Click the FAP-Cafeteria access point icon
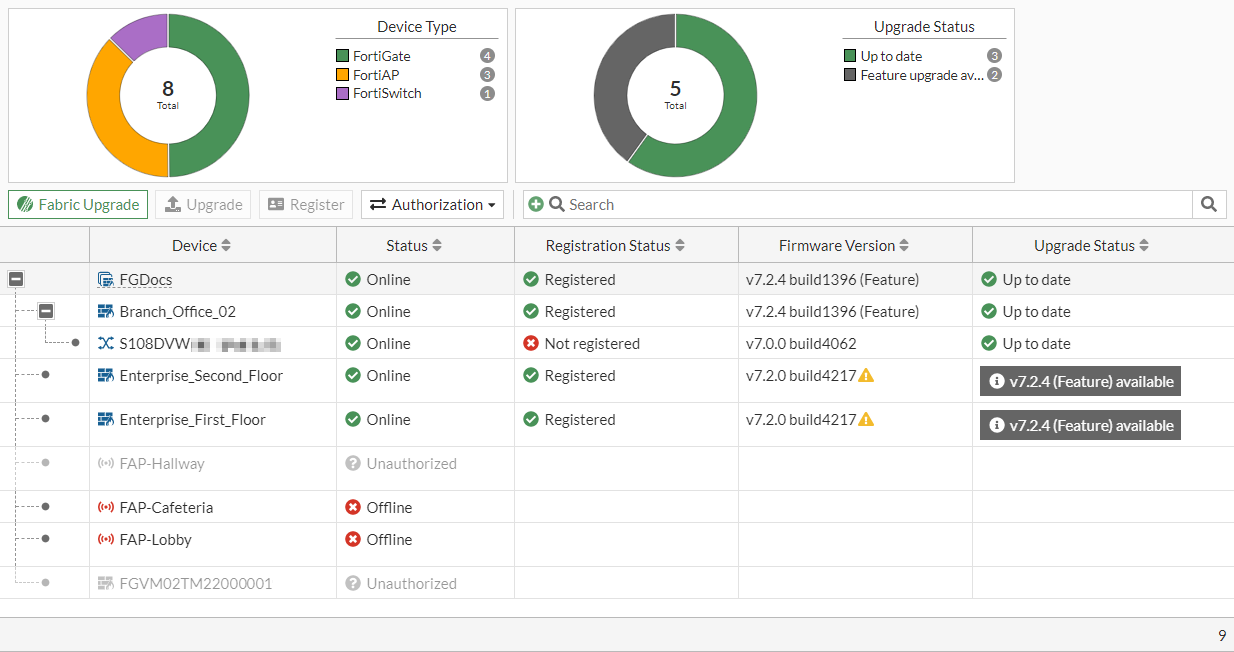The width and height of the screenshot is (1234, 652). pos(105,508)
